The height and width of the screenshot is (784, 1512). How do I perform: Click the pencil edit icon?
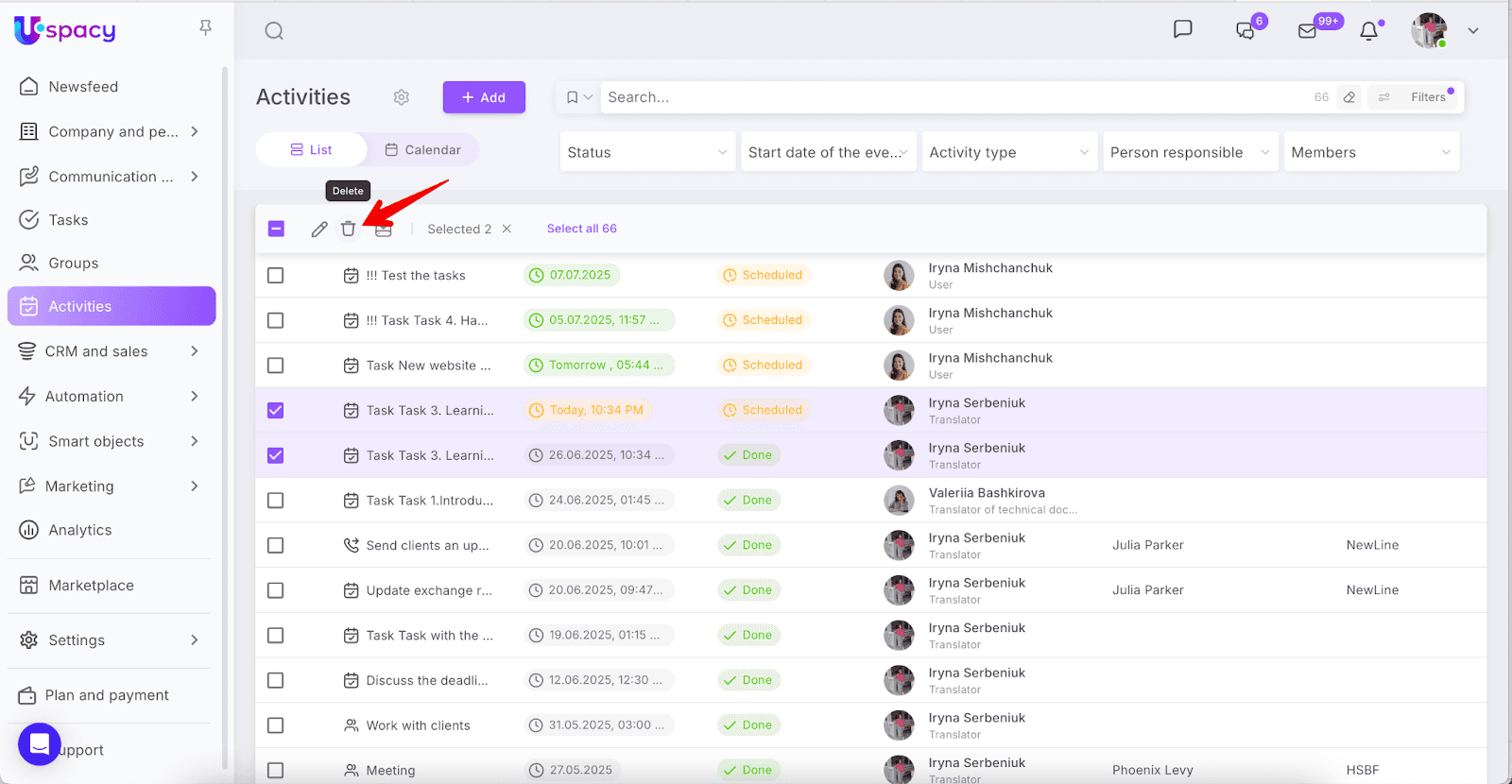point(319,229)
